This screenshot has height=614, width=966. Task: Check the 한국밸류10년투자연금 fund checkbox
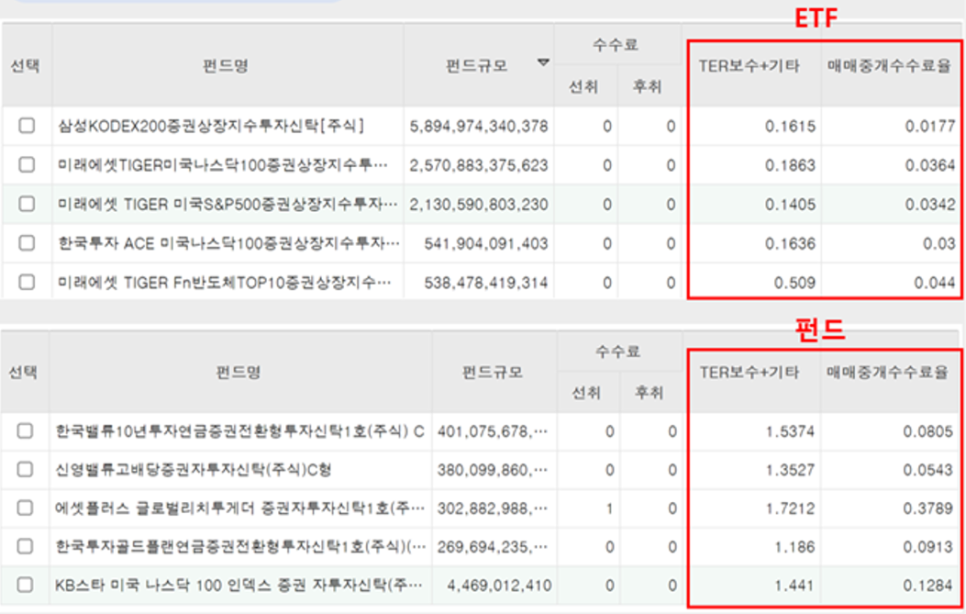click(25, 431)
